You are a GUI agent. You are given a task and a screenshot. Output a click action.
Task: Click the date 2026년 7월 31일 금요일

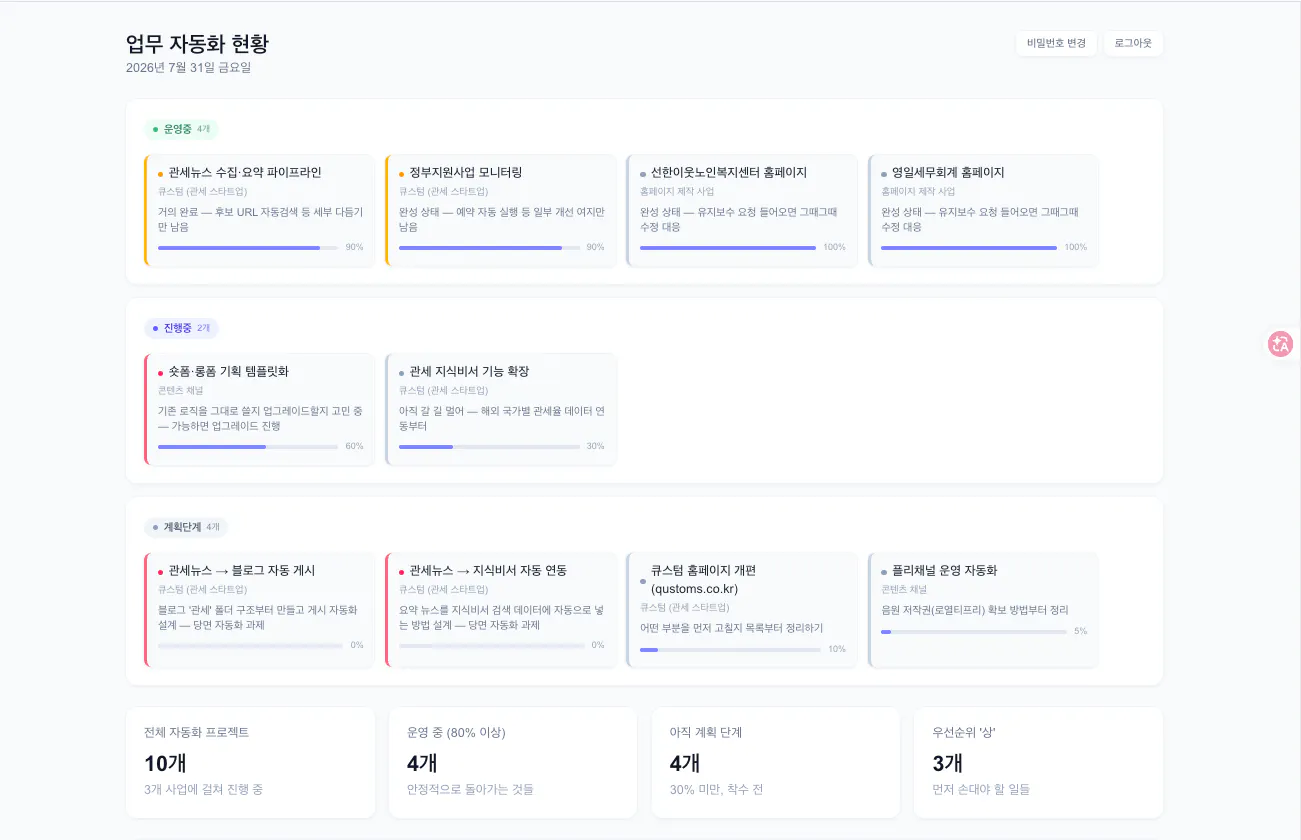(189, 68)
